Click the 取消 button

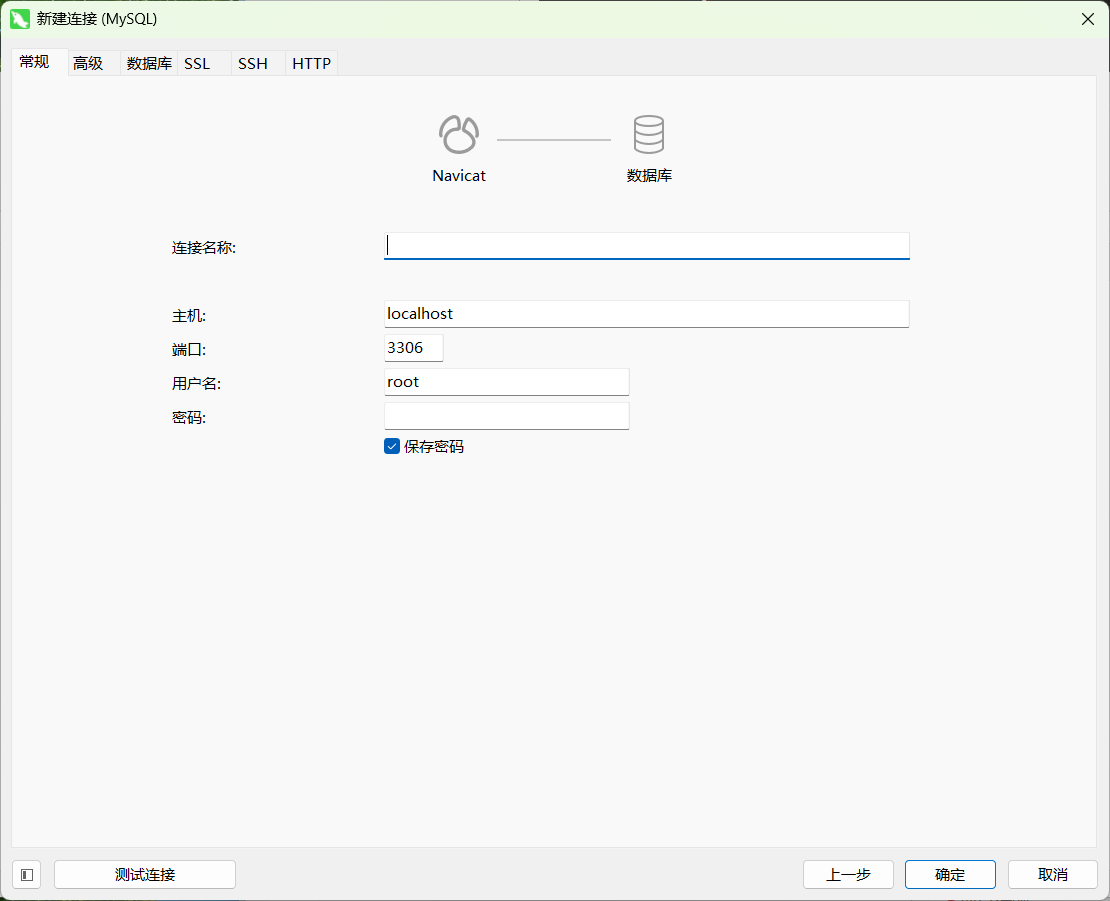[x=1052, y=874]
